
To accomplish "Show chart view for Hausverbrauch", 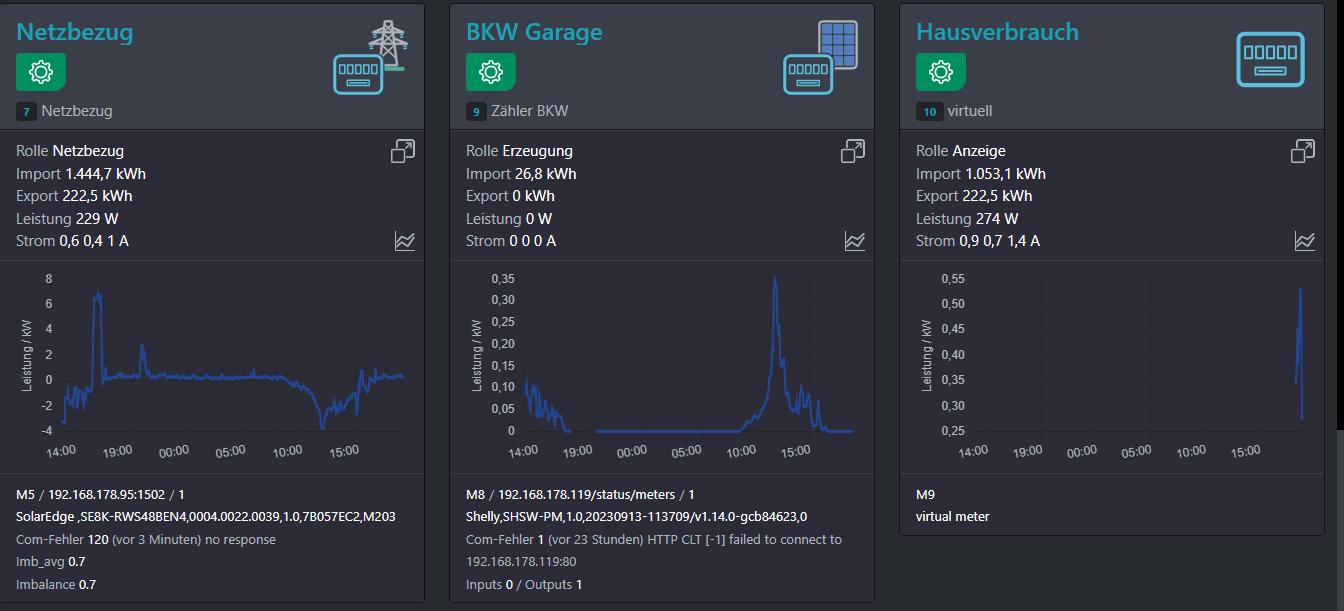I will 1305,241.
